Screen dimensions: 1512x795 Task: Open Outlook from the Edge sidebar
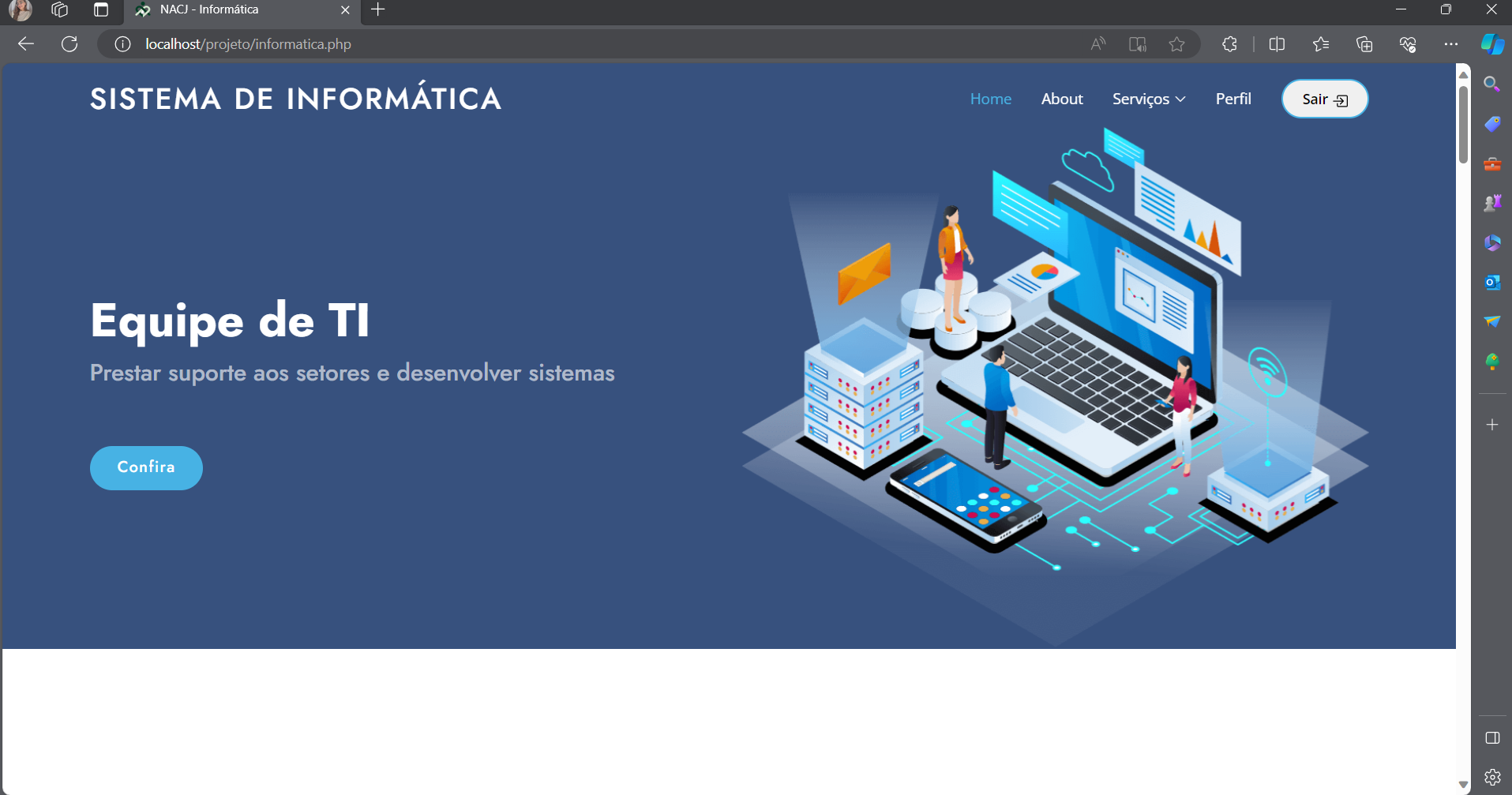point(1491,282)
